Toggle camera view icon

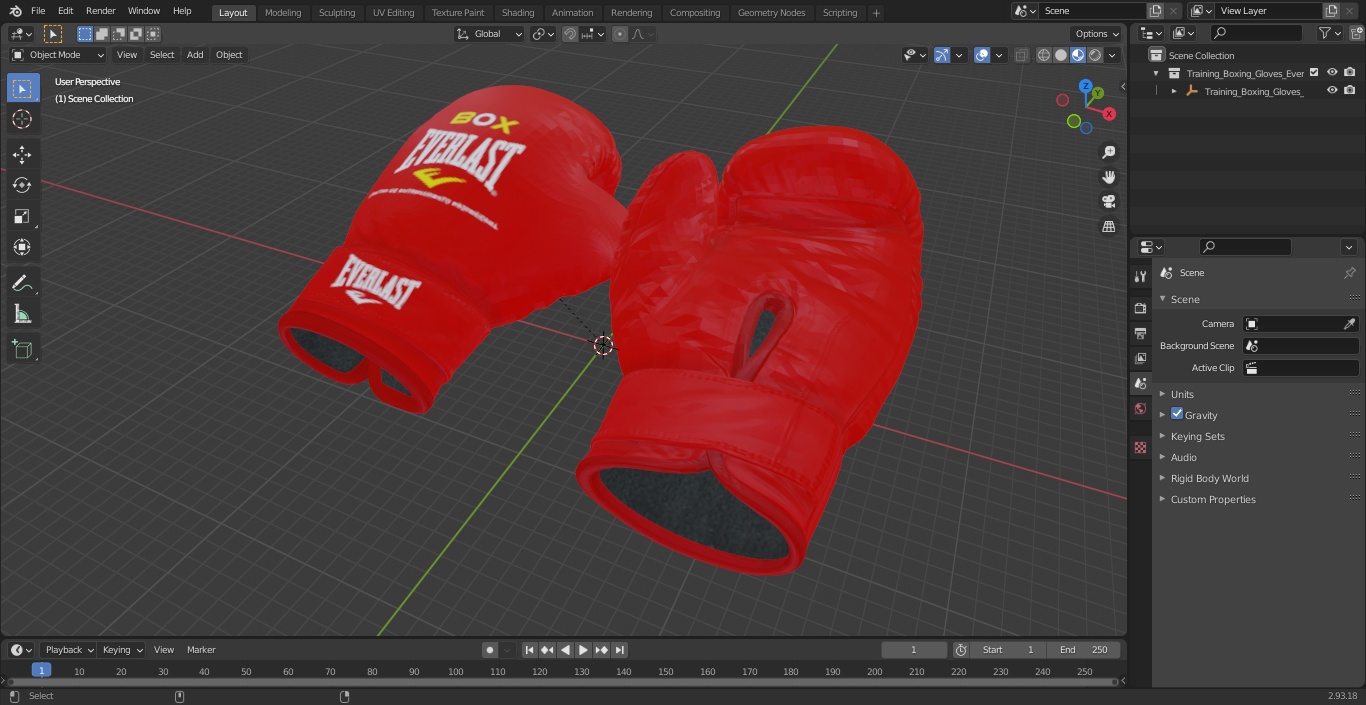click(x=1108, y=202)
